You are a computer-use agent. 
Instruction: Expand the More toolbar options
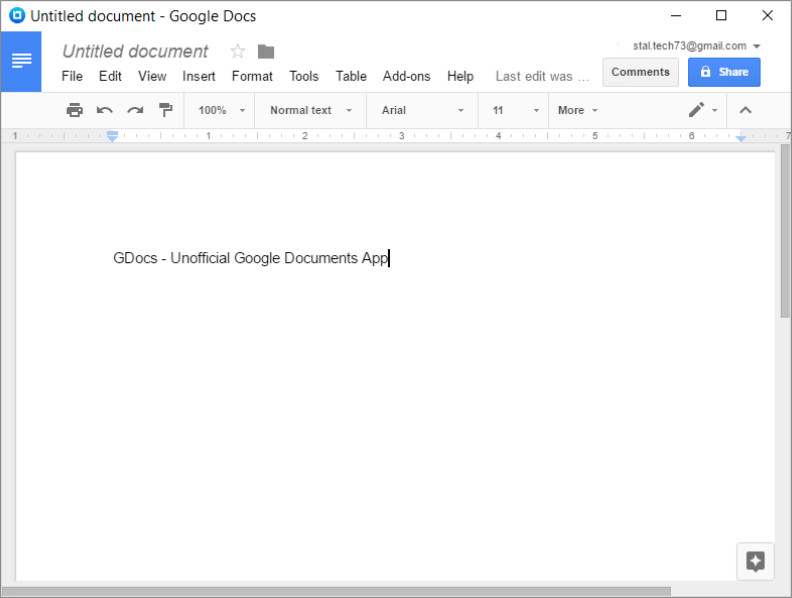(x=577, y=110)
